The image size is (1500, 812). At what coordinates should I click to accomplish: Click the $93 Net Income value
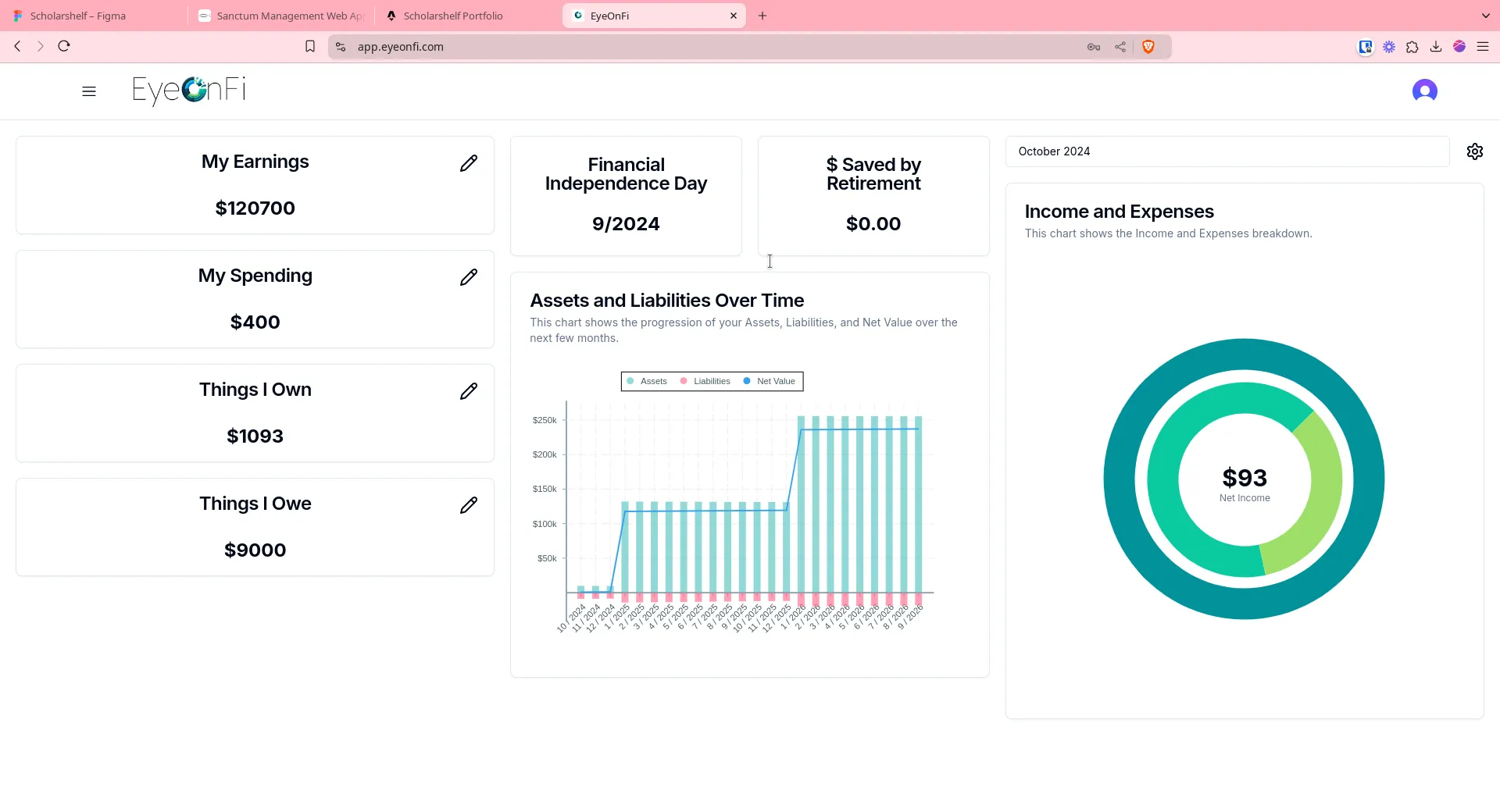tap(1245, 478)
